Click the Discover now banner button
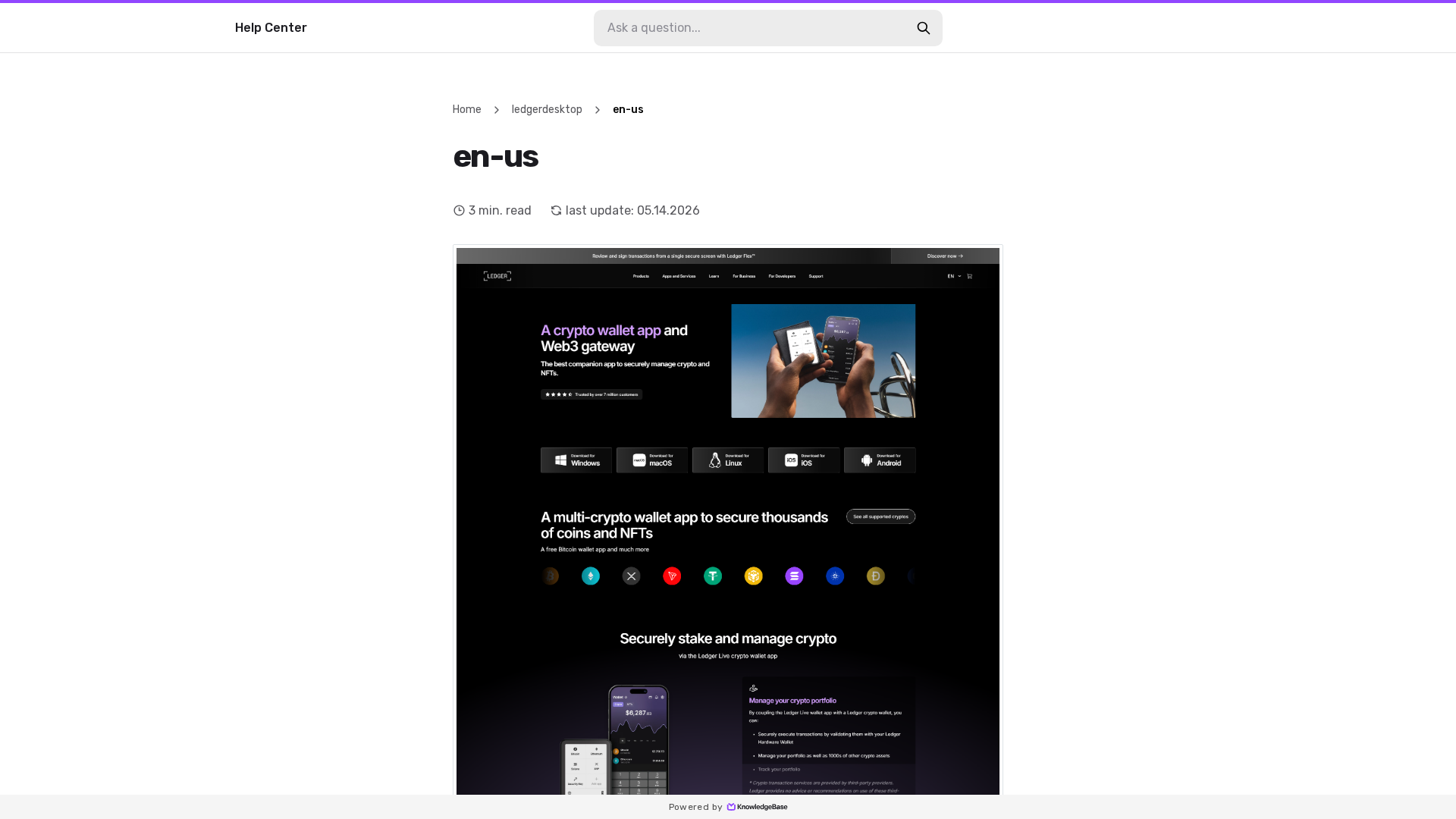Viewport: 1456px width, 819px height. pos(945,256)
